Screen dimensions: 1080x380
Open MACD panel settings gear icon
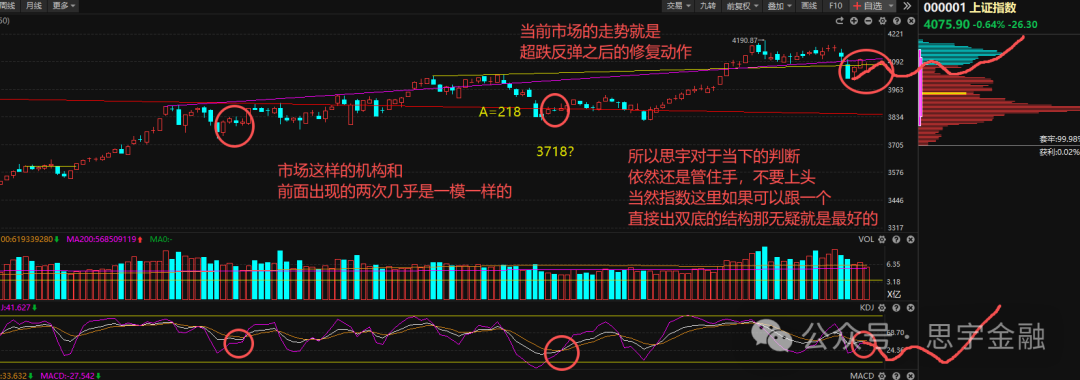[x=882, y=376]
